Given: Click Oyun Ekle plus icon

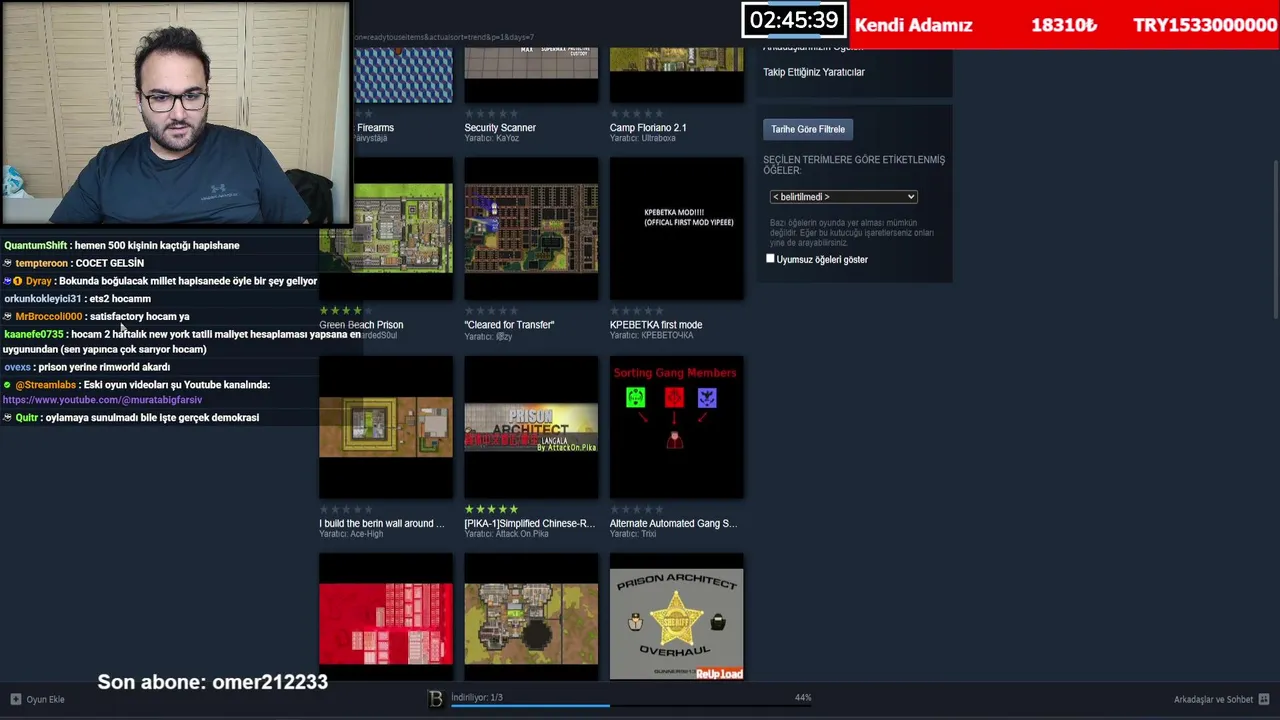Looking at the screenshot, I should pyautogui.click(x=15, y=699).
